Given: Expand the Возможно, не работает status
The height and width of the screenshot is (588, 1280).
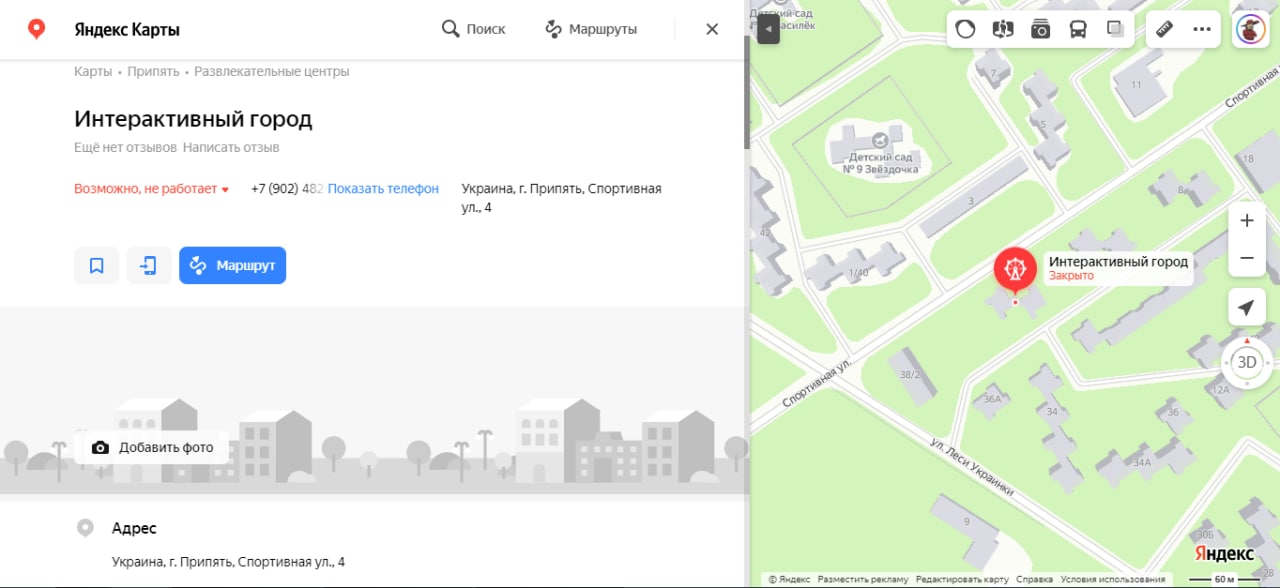Looking at the screenshot, I should point(151,189).
